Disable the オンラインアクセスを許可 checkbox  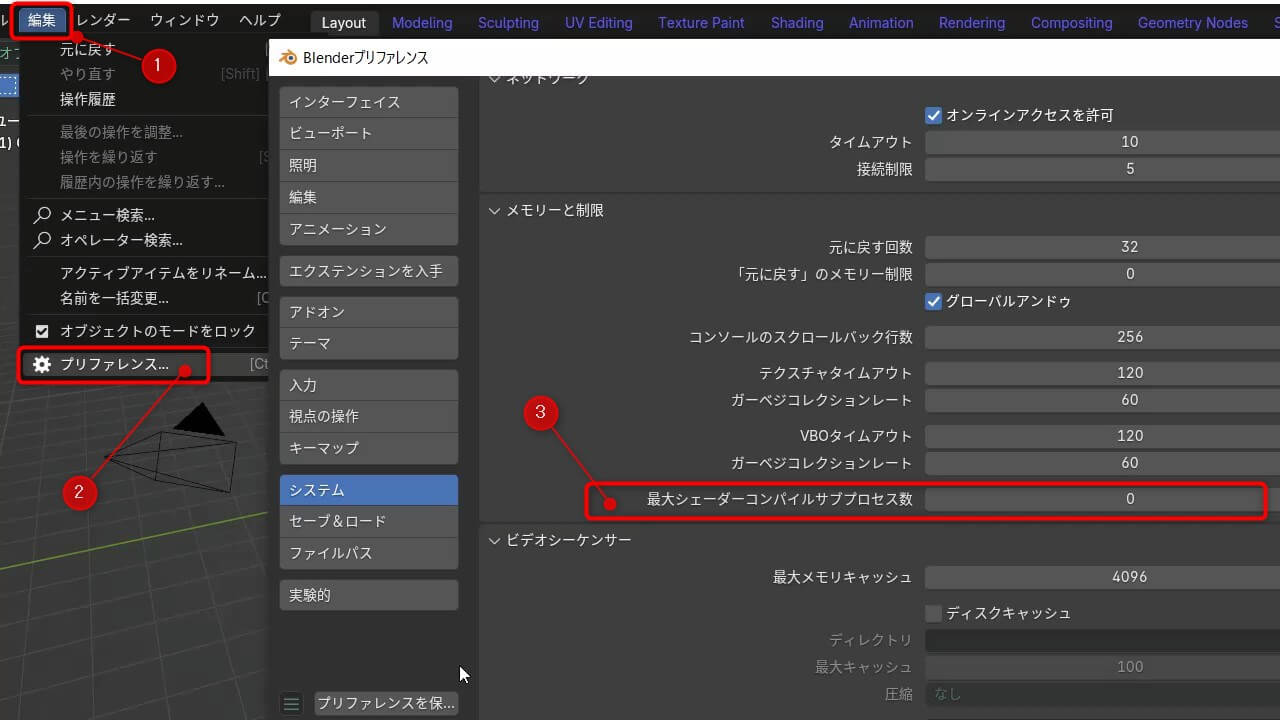point(934,114)
